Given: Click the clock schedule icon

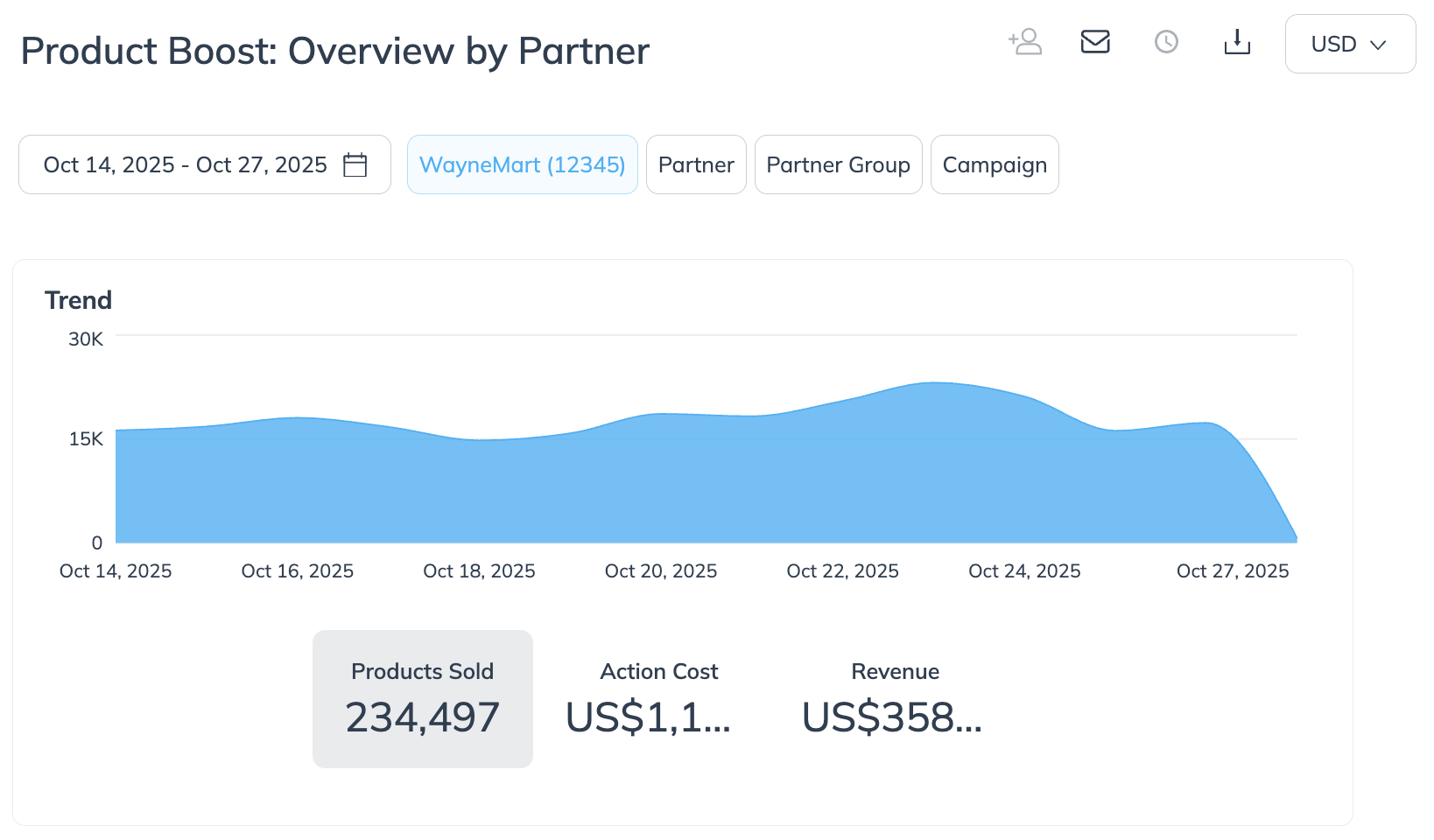Looking at the screenshot, I should (1166, 42).
